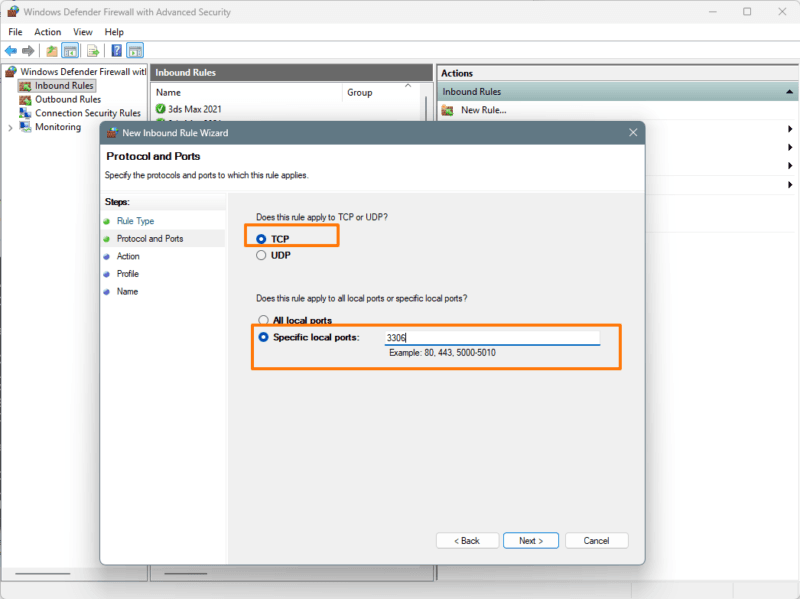Click the specific local ports text field
Image resolution: width=800 pixels, height=599 pixels.
pos(492,337)
